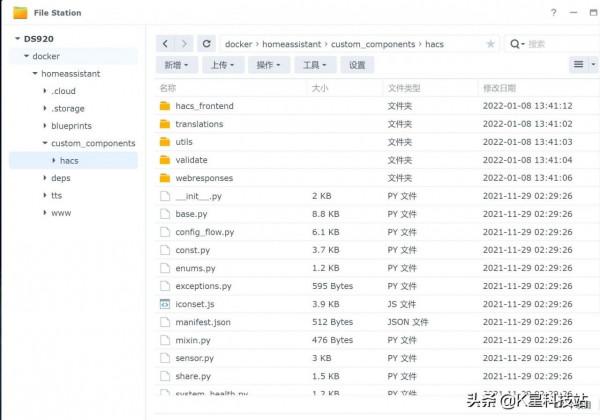Expand the hacs tree node arrow
This screenshot has width=600, height=420.
point(54,160)
